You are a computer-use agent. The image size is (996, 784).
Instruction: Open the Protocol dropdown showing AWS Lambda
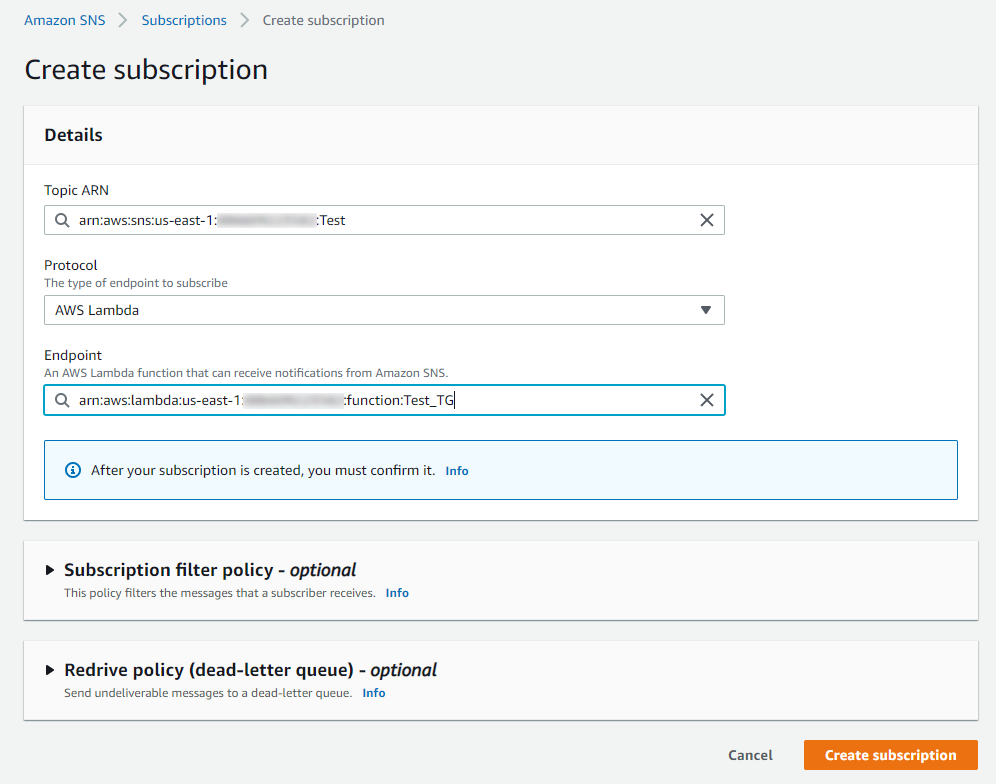(x=384, y=310)
